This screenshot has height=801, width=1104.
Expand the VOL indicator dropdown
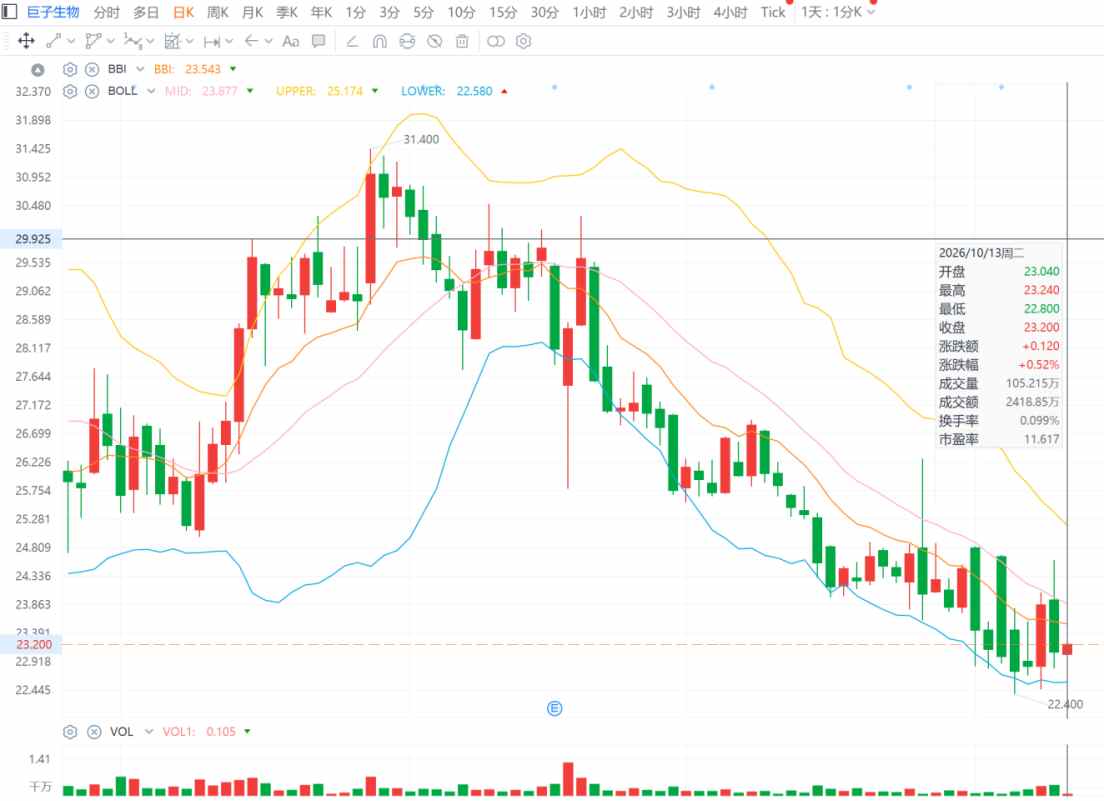149,732
